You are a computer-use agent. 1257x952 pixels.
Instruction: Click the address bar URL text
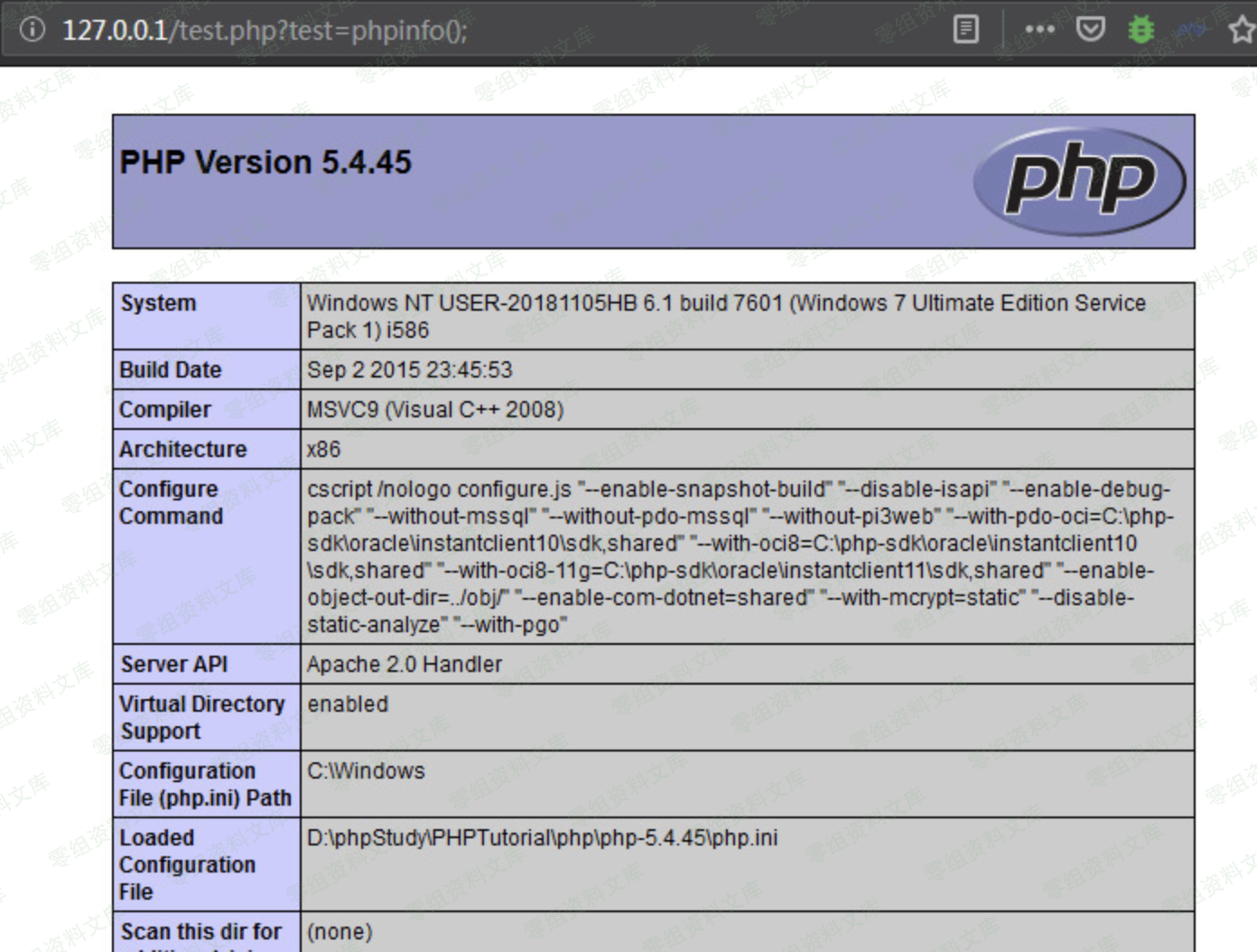[x=265, y=31]
